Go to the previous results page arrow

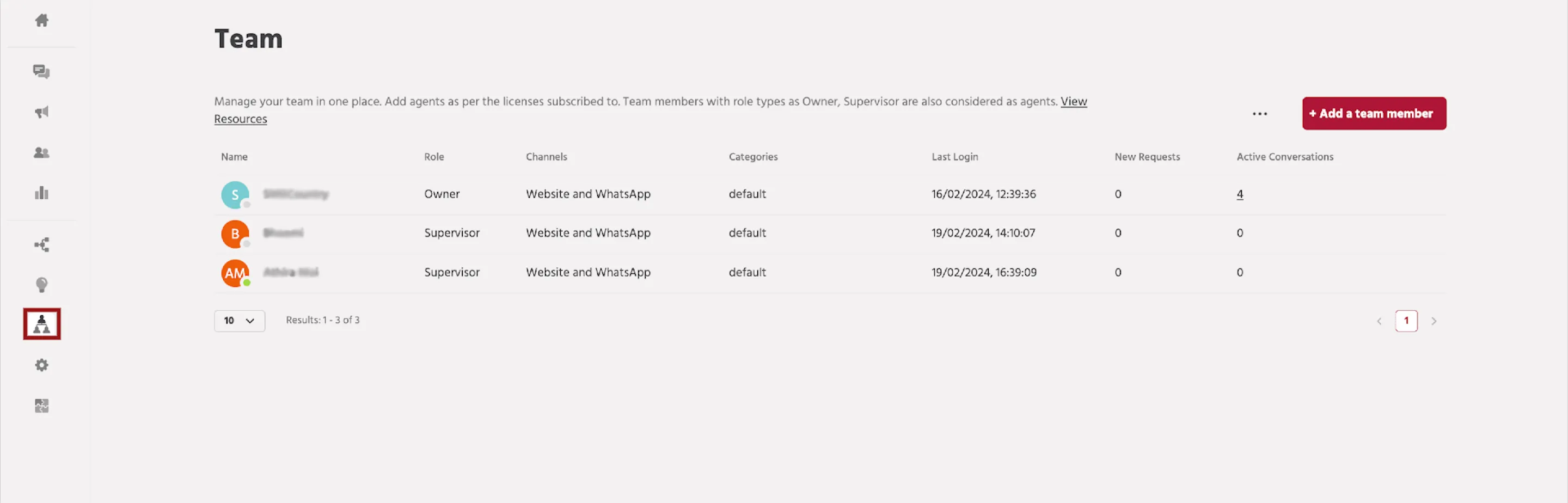coord(1379,321)
